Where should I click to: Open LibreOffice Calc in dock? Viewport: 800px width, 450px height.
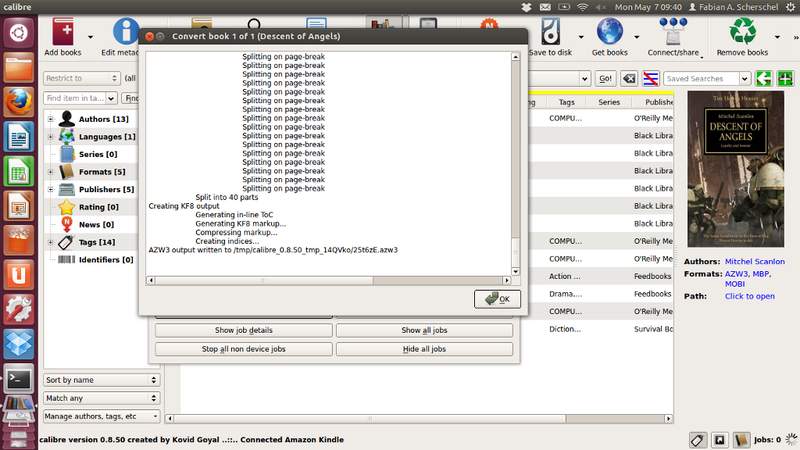tap(19, 171)
